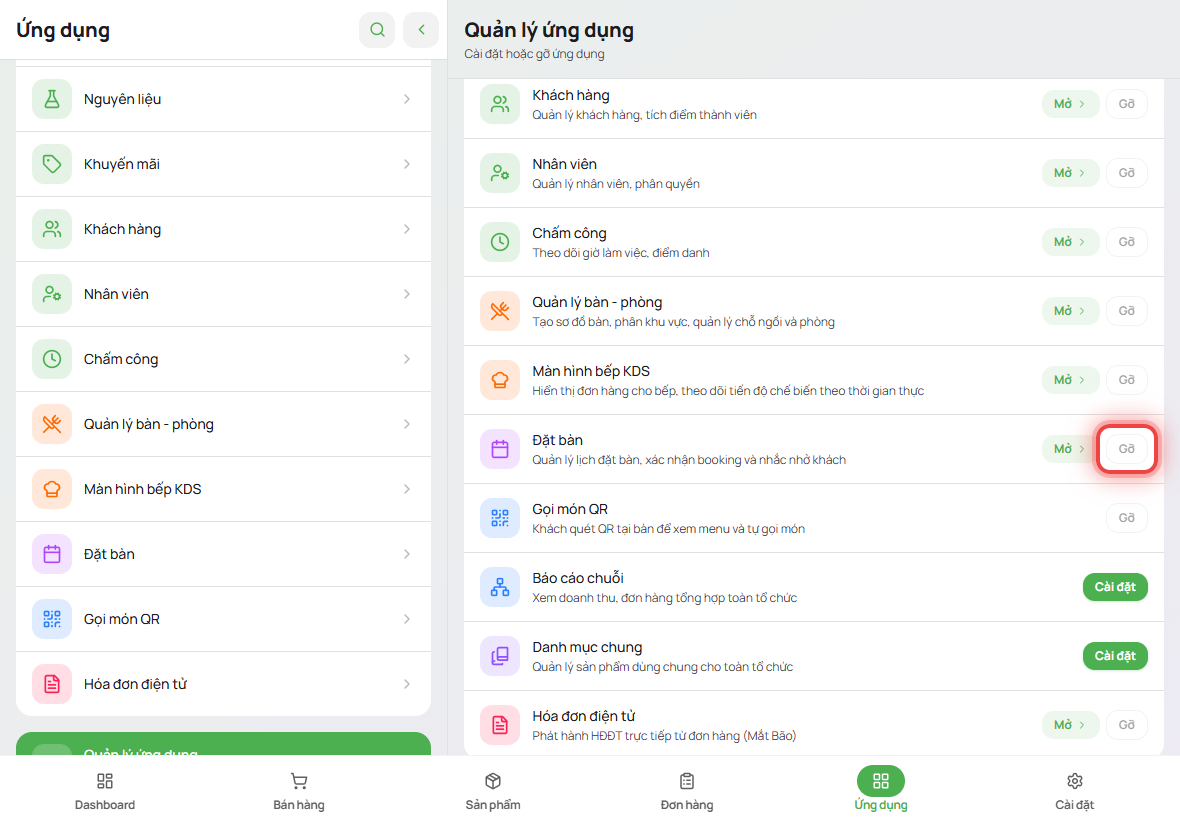1180x820 pixels.
Task: Collapse sidebar with back chevron button
Action: pyautogui.click(x=421, y=30)
